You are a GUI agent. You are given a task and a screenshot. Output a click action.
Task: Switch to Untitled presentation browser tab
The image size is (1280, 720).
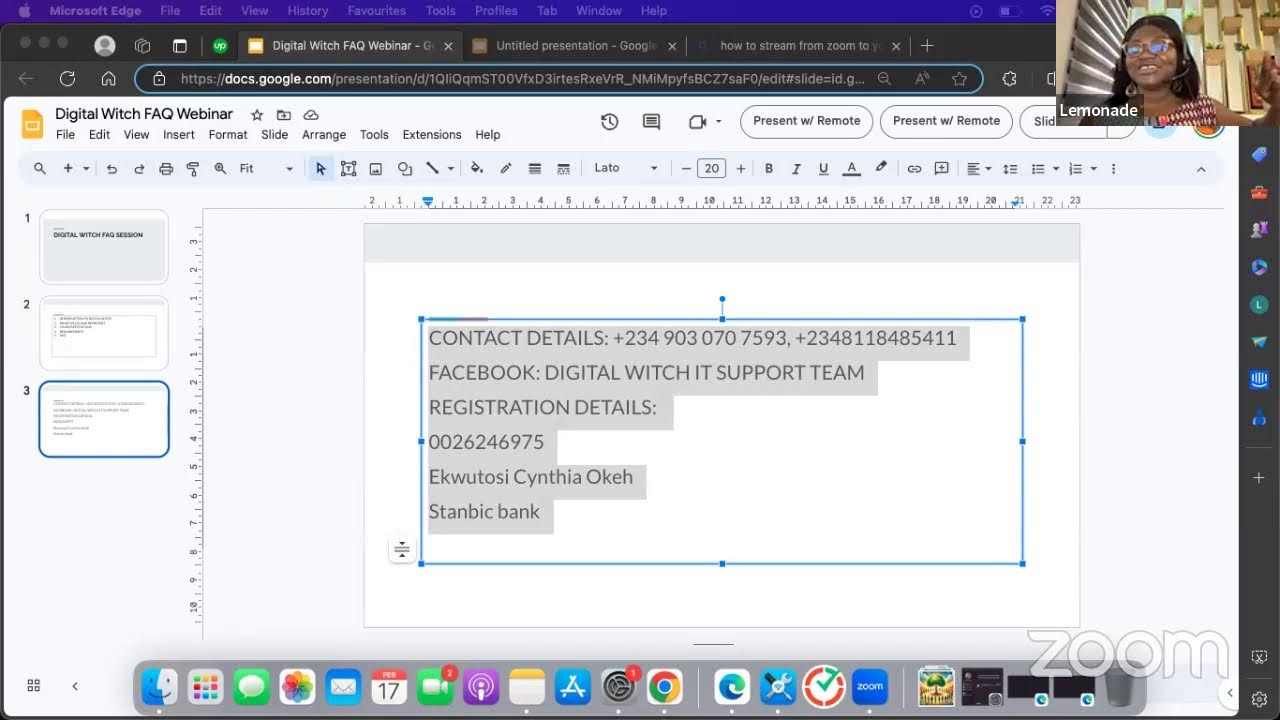576,46
